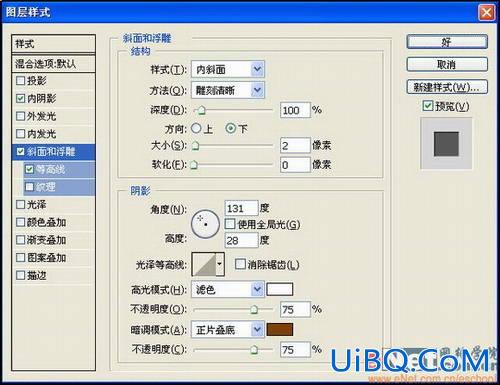Enable the 光泽 satin checkbox
This screenshot has height=385, width=500.
[21, 204]
